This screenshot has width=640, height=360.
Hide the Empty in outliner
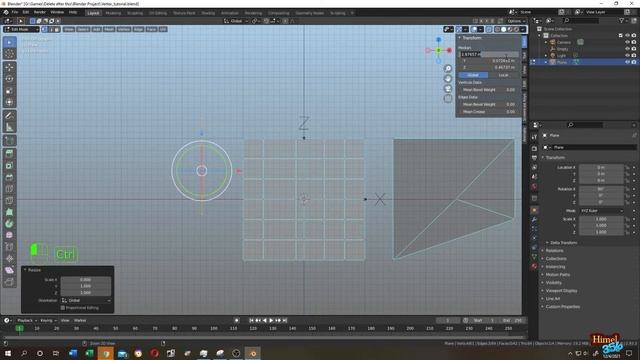[x=627, y=49]
